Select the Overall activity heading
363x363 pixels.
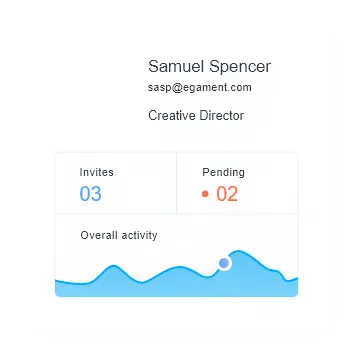point(119,235)
